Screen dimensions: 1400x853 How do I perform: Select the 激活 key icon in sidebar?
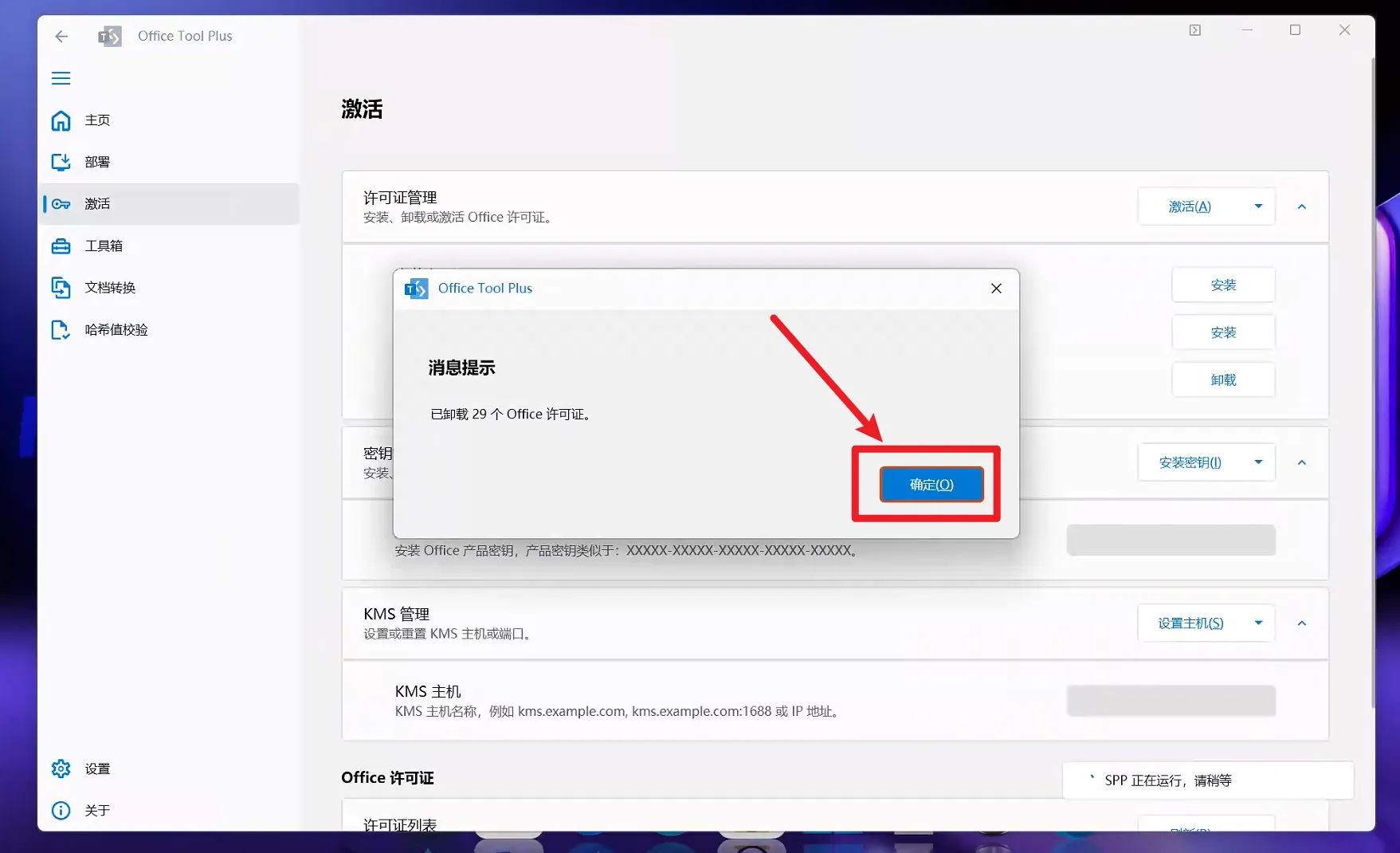click(x=61, y=204)
